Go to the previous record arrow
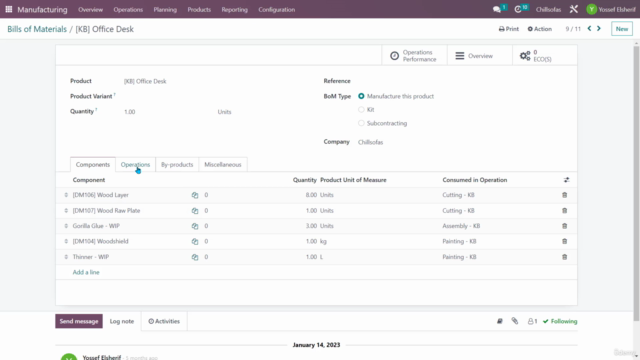This screenshot has height=360, width=640. [589, 29]
